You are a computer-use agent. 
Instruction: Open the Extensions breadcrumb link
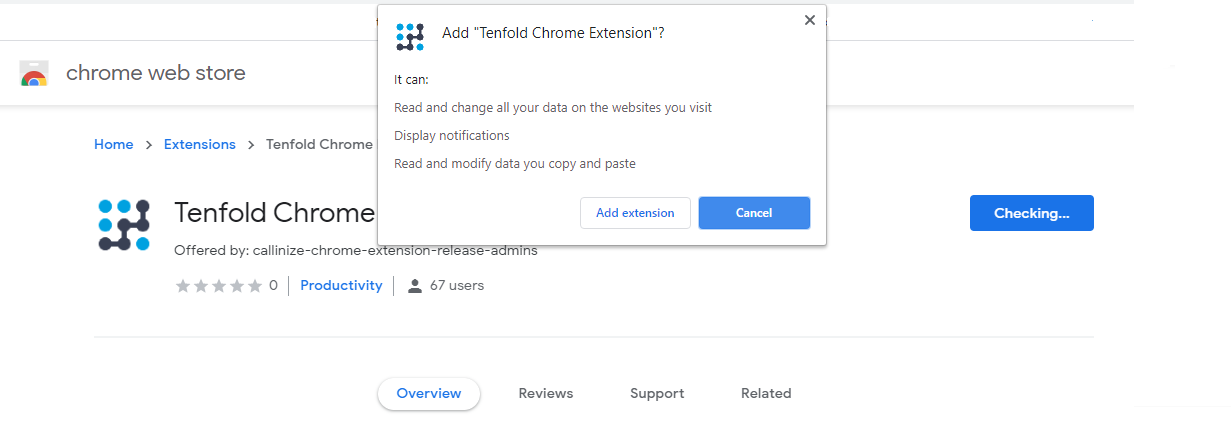coord(200,144)
